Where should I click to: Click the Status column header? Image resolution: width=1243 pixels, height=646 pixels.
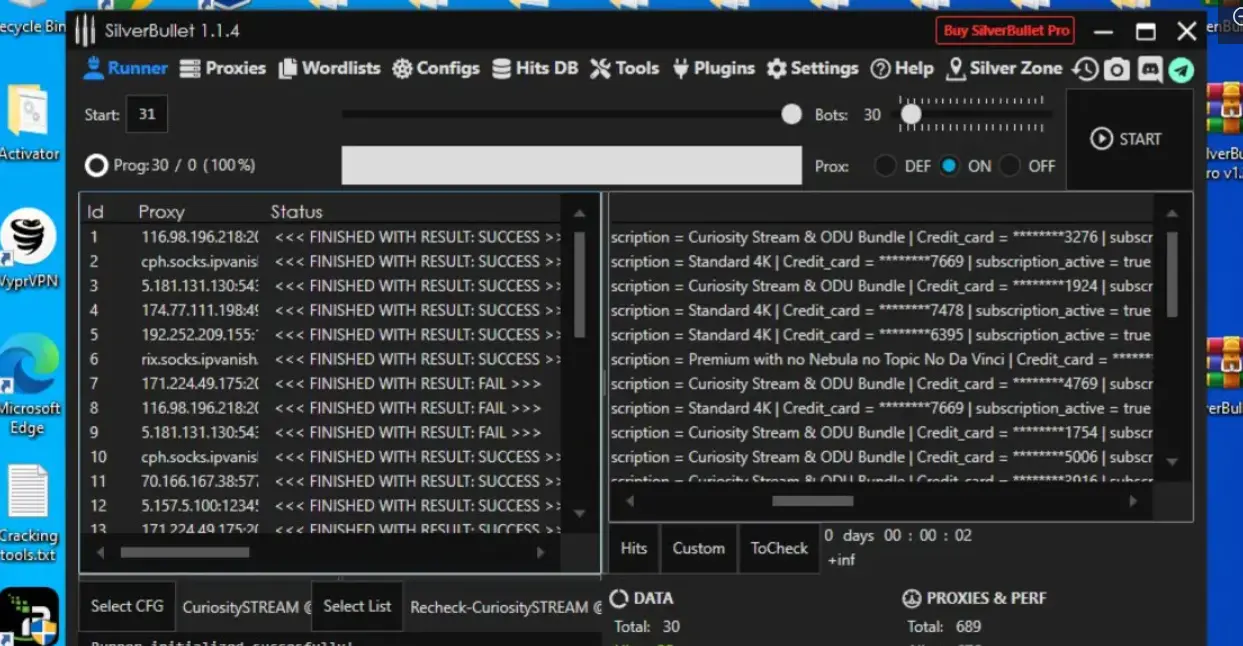[x=296, y=212]
